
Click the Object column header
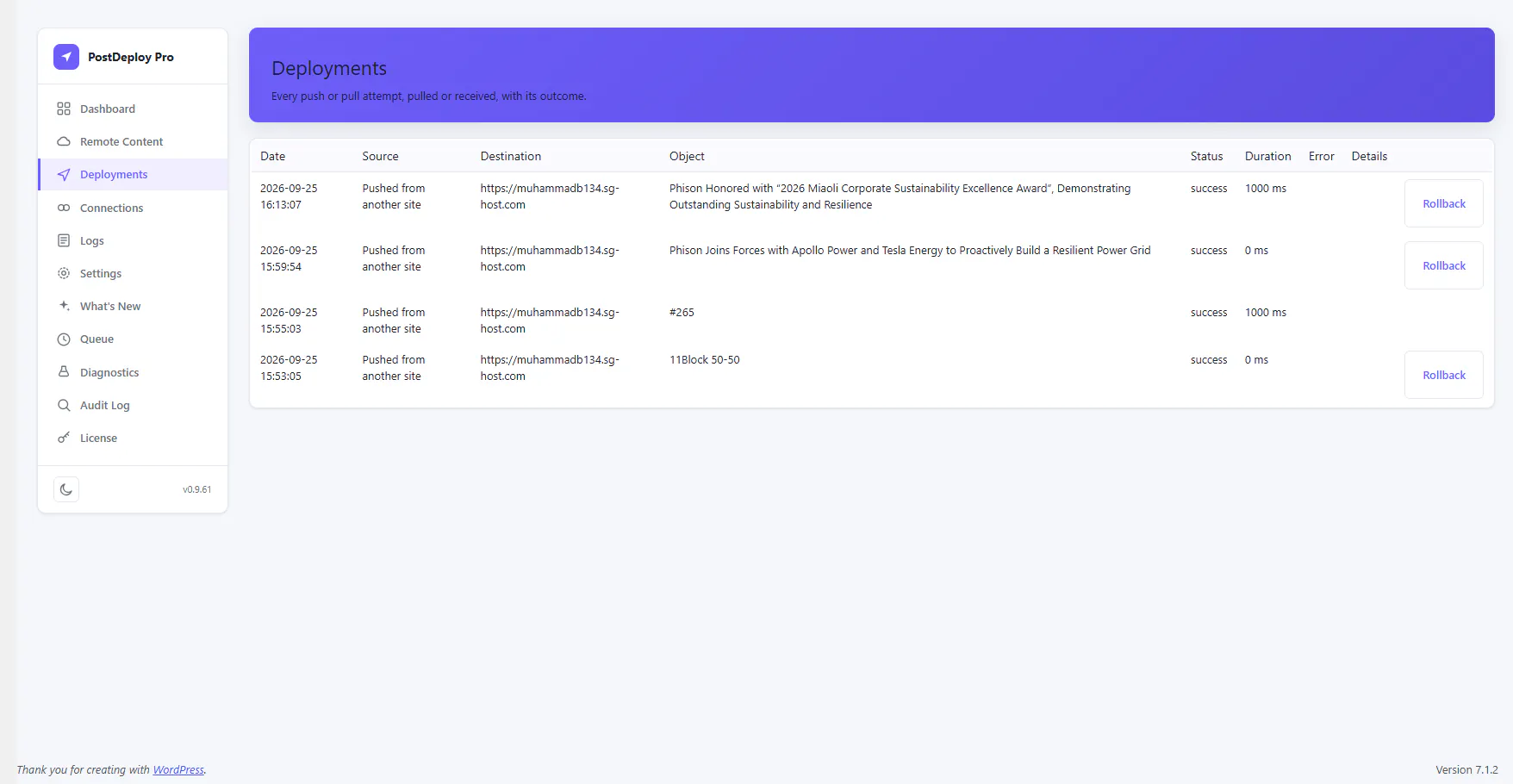point(687,156)
